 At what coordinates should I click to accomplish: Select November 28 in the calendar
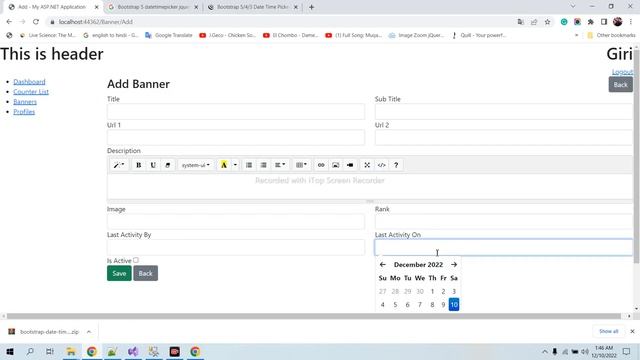(x=395, y=291)
